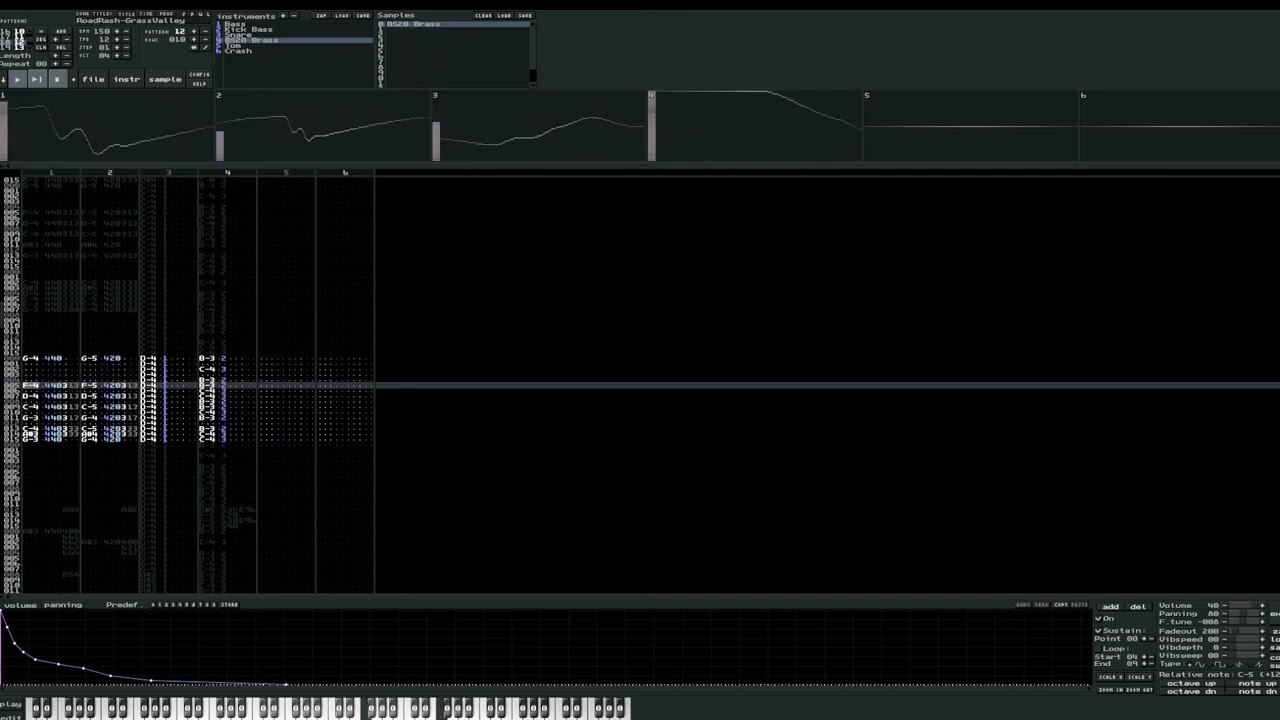Open the file menu button

pyautogui.click(x=93, y=79)
